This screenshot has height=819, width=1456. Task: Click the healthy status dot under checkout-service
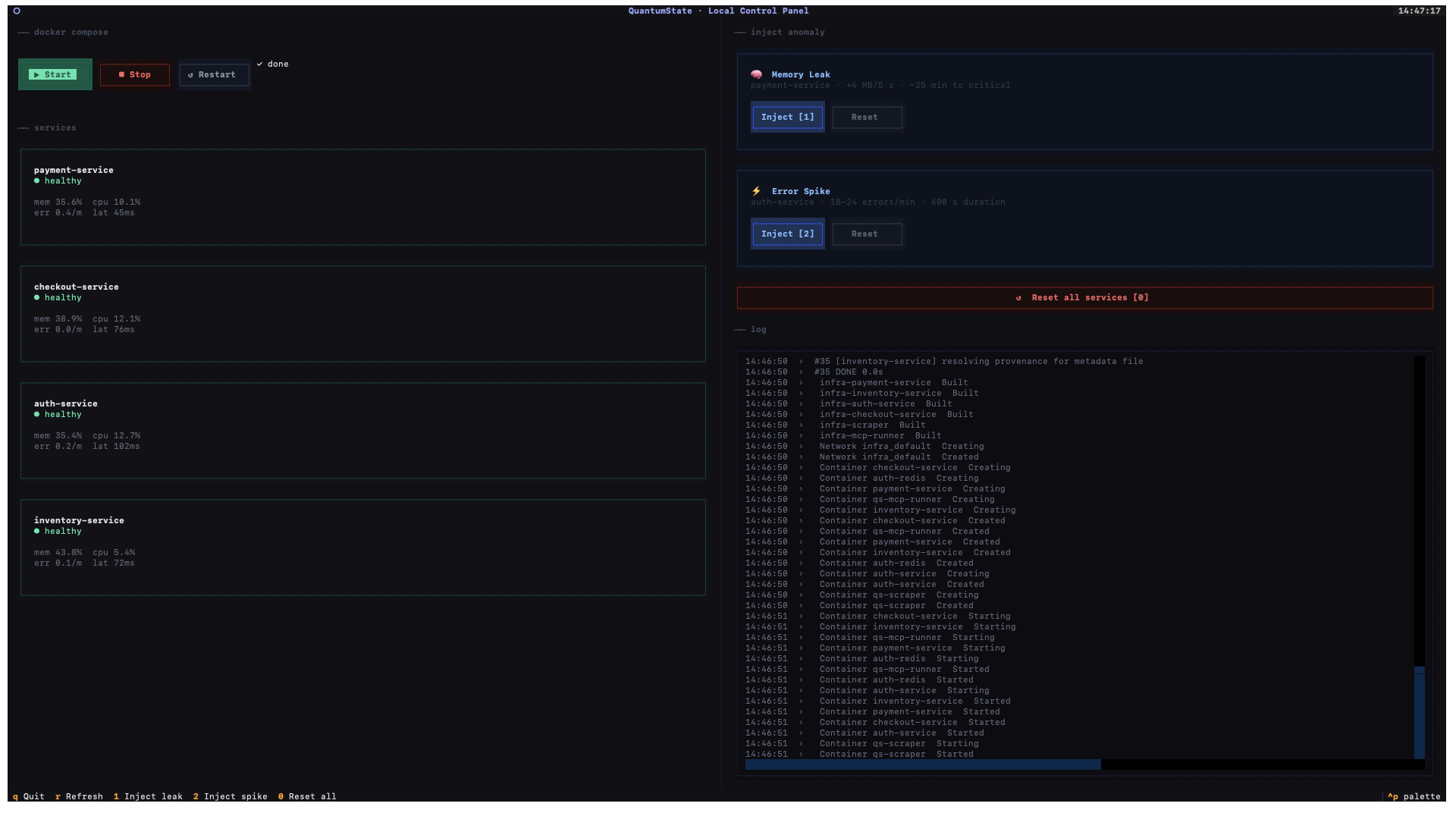(x=36, y=298)
